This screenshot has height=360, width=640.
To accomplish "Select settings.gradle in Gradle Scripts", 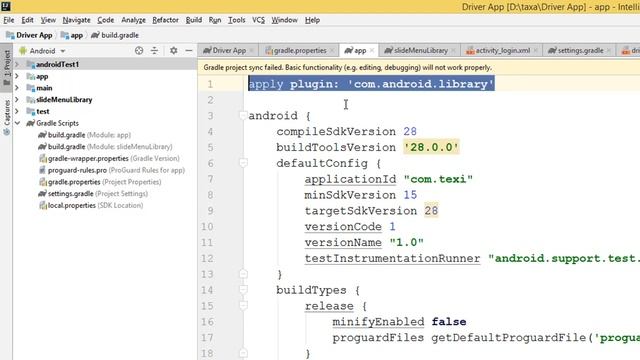I will pos(93,194).
